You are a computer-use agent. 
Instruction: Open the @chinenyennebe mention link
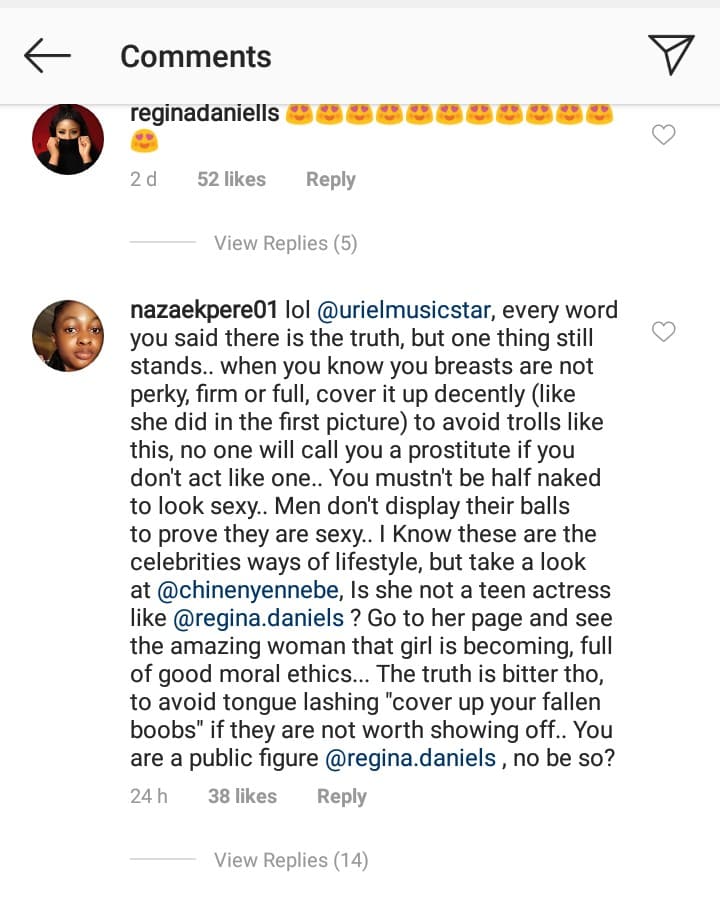[248, 590]
